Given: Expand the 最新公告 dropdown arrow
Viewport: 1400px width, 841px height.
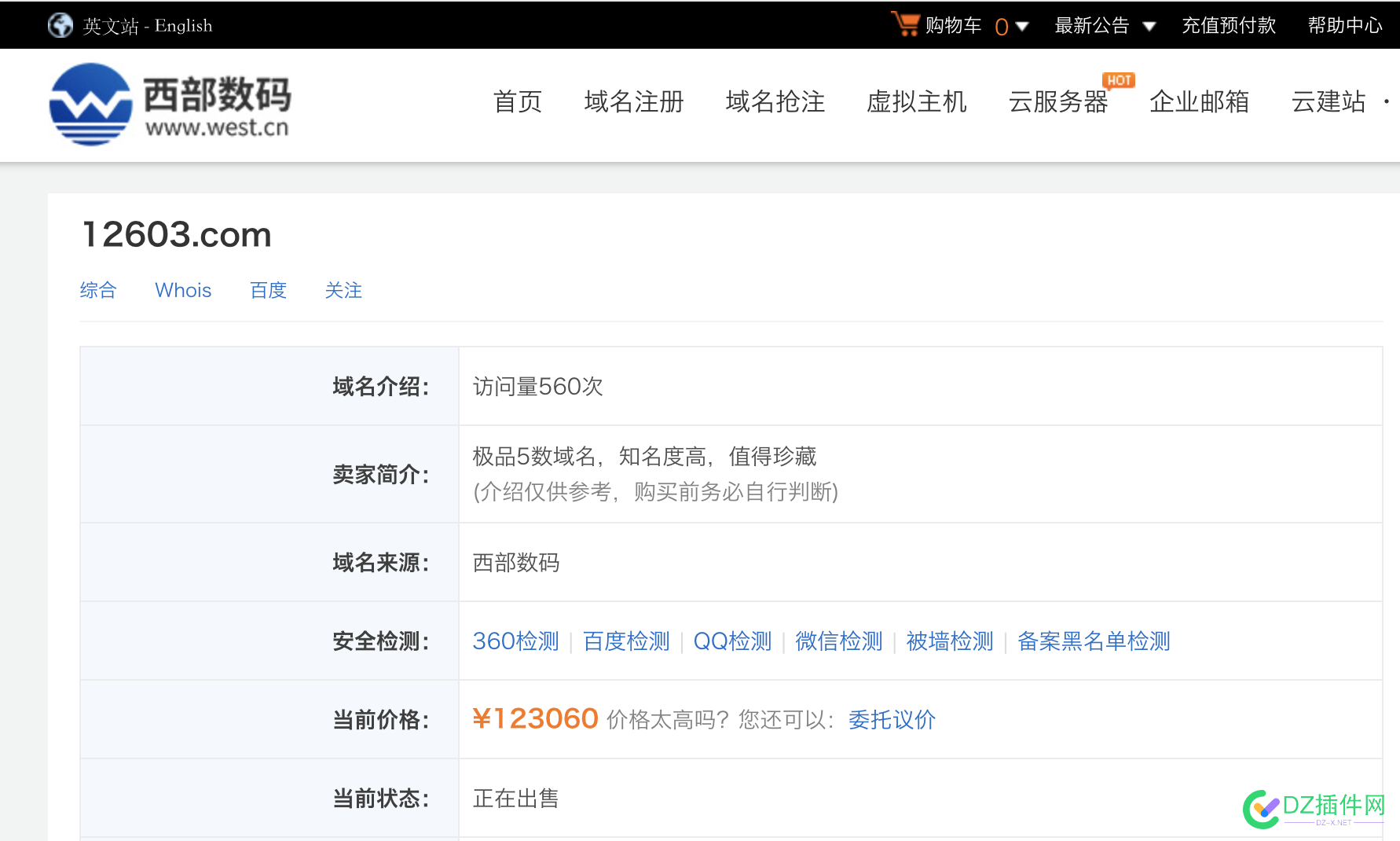Looking at the screenshot, I should 1149,26.
